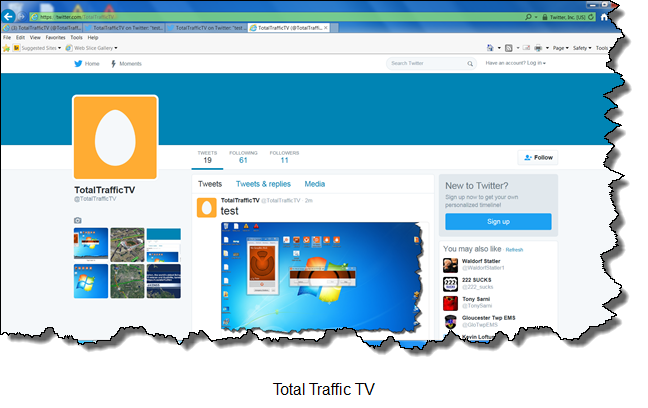Open the road aerial photo thumbnail
648x408 pixels.
pos(127,245)
